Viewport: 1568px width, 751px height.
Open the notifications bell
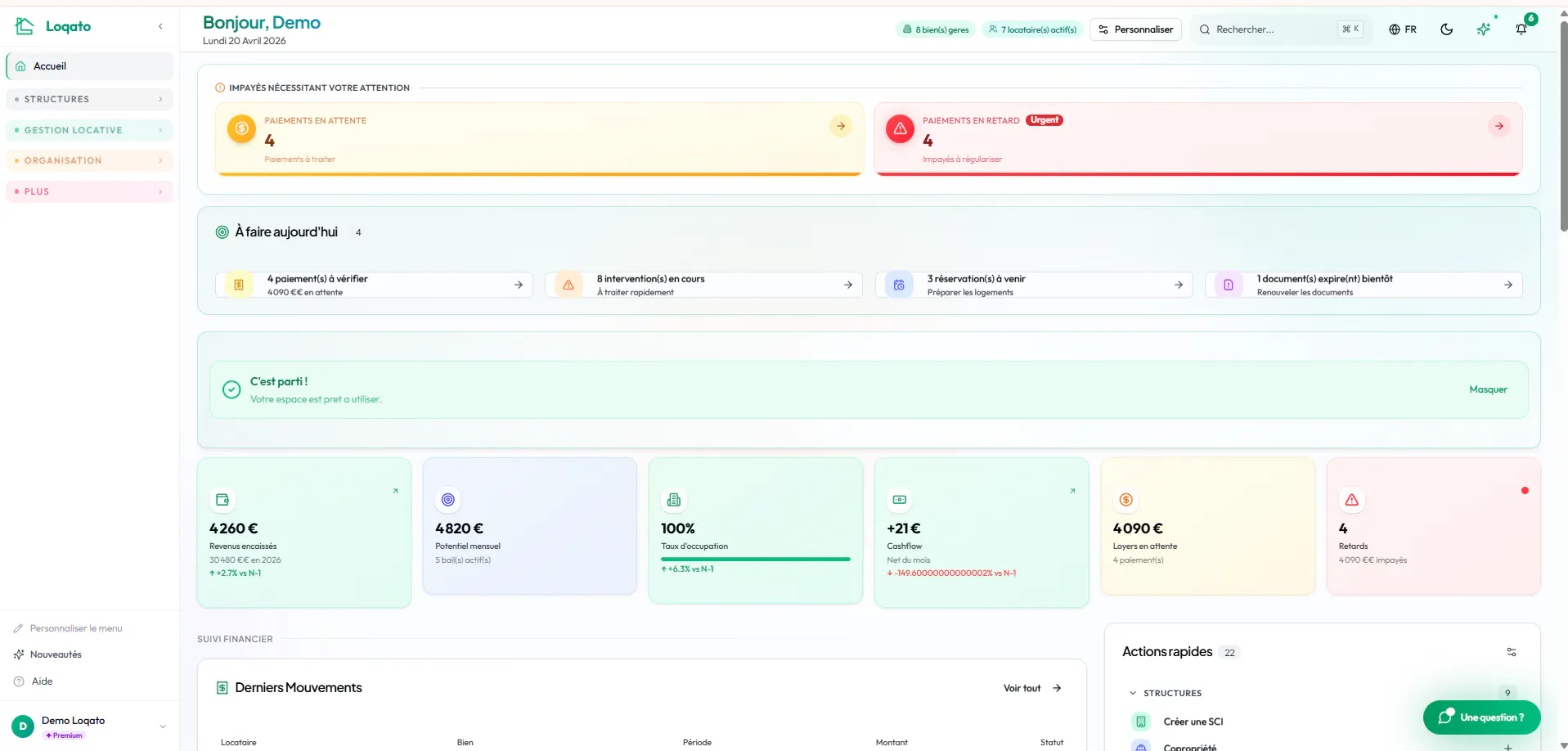[x=1521, y=29]
